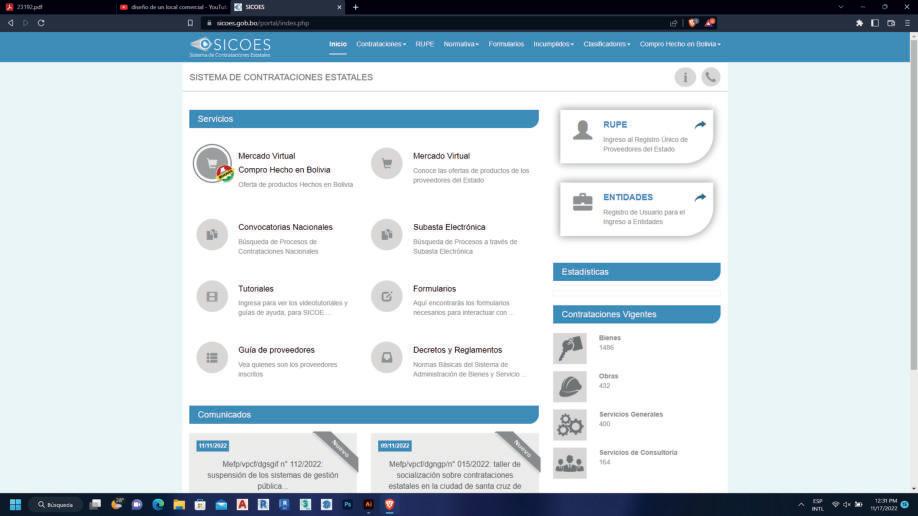Expand the Clasificadores dropdown menu
This screenshot has width=918, height=516.
click(x=607, y=44)
